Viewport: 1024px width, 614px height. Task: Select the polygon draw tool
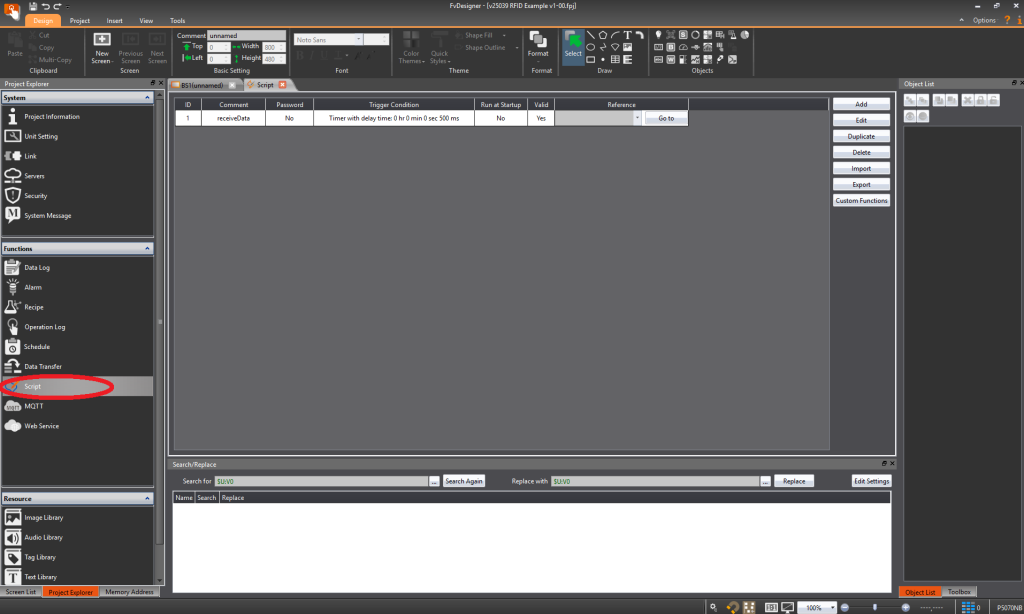[x=603, y=34]
